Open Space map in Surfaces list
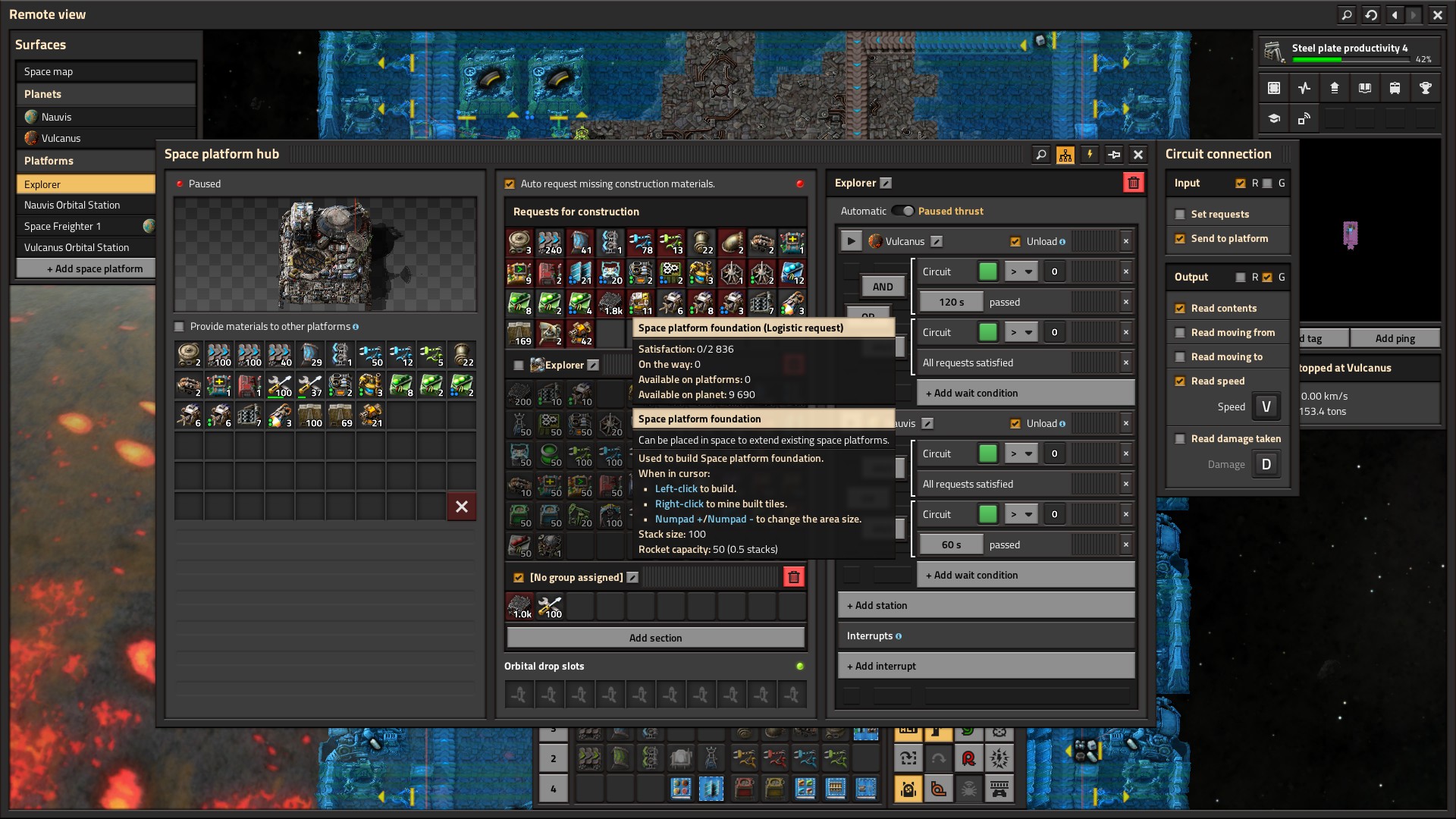 [x=105, y=71]
